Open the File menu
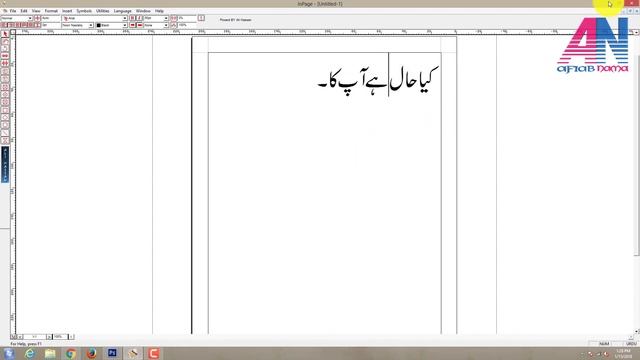The image size is (640, 360). click(13, 11)
